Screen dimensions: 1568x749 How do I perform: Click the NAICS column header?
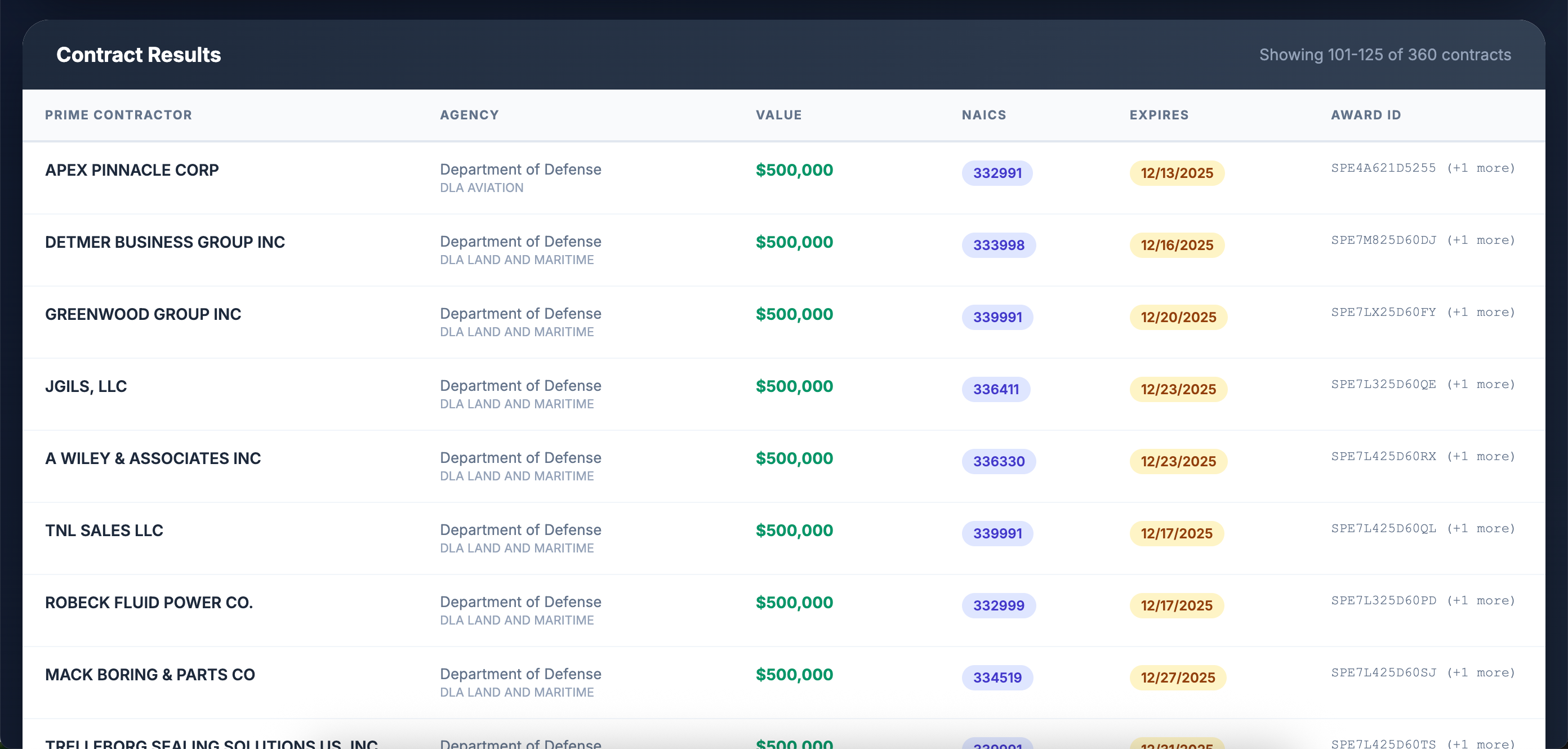pos(983,115)
